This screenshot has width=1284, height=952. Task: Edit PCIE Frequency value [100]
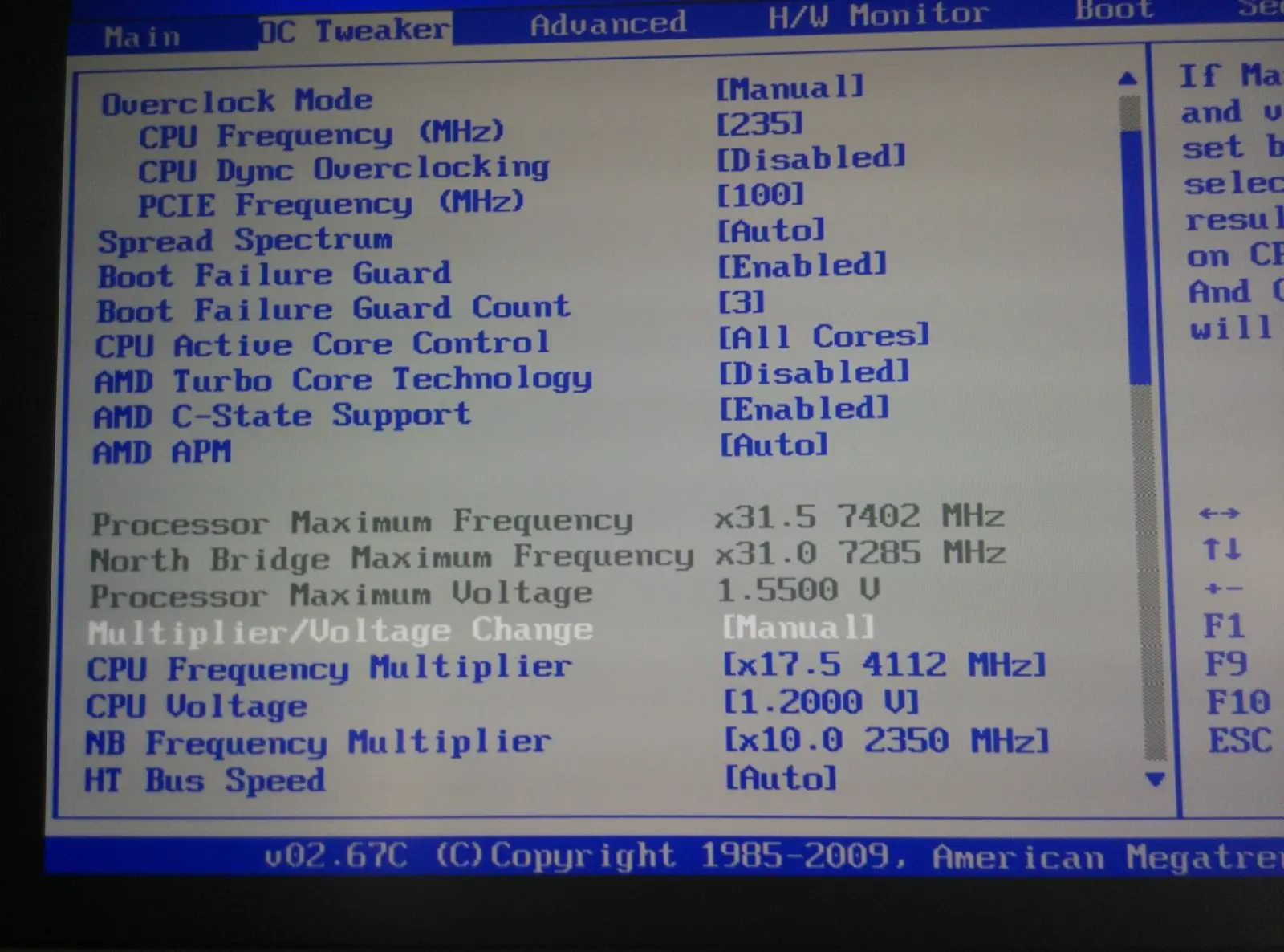tap(760, 193)
